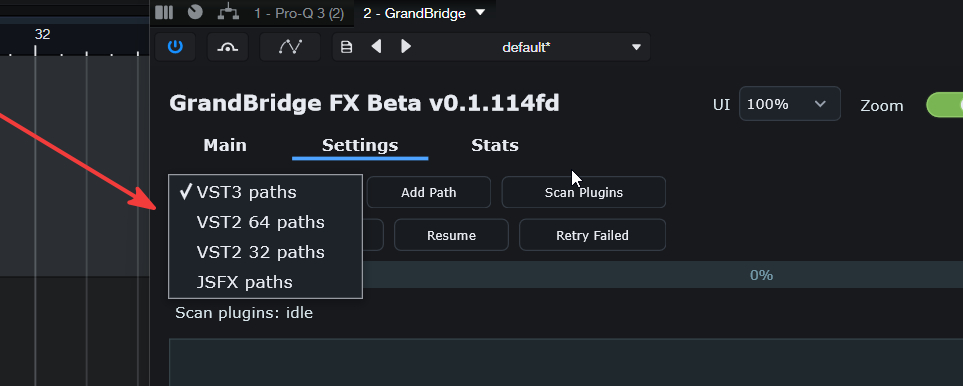Toggle the green Zoom switch

[945, 105]
